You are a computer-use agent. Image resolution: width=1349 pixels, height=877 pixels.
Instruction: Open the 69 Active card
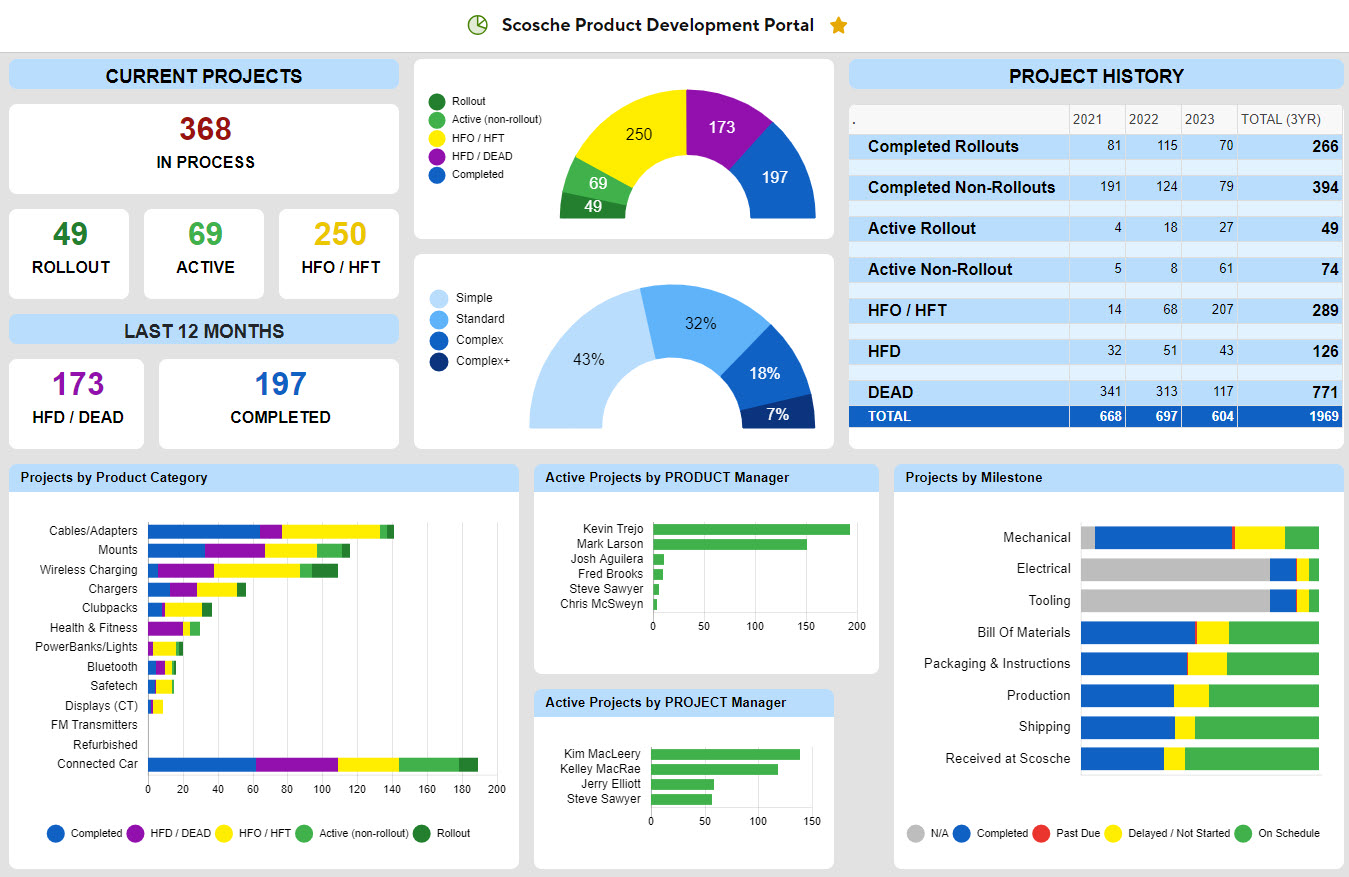pyautogui.click(x=204, y=254)
